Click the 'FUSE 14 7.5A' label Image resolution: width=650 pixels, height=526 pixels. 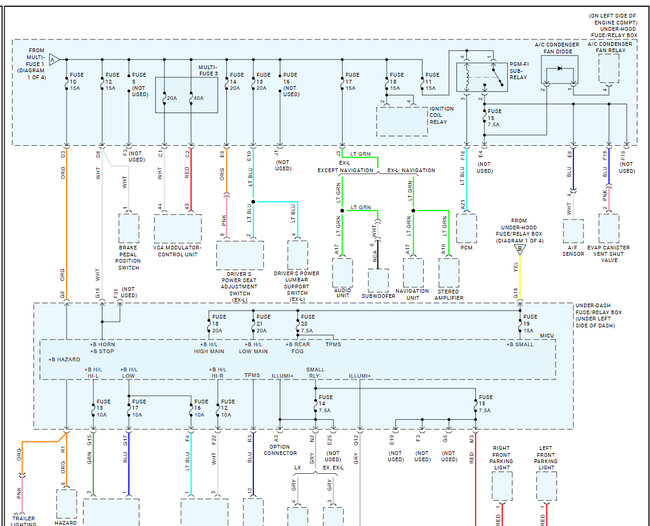325,404
